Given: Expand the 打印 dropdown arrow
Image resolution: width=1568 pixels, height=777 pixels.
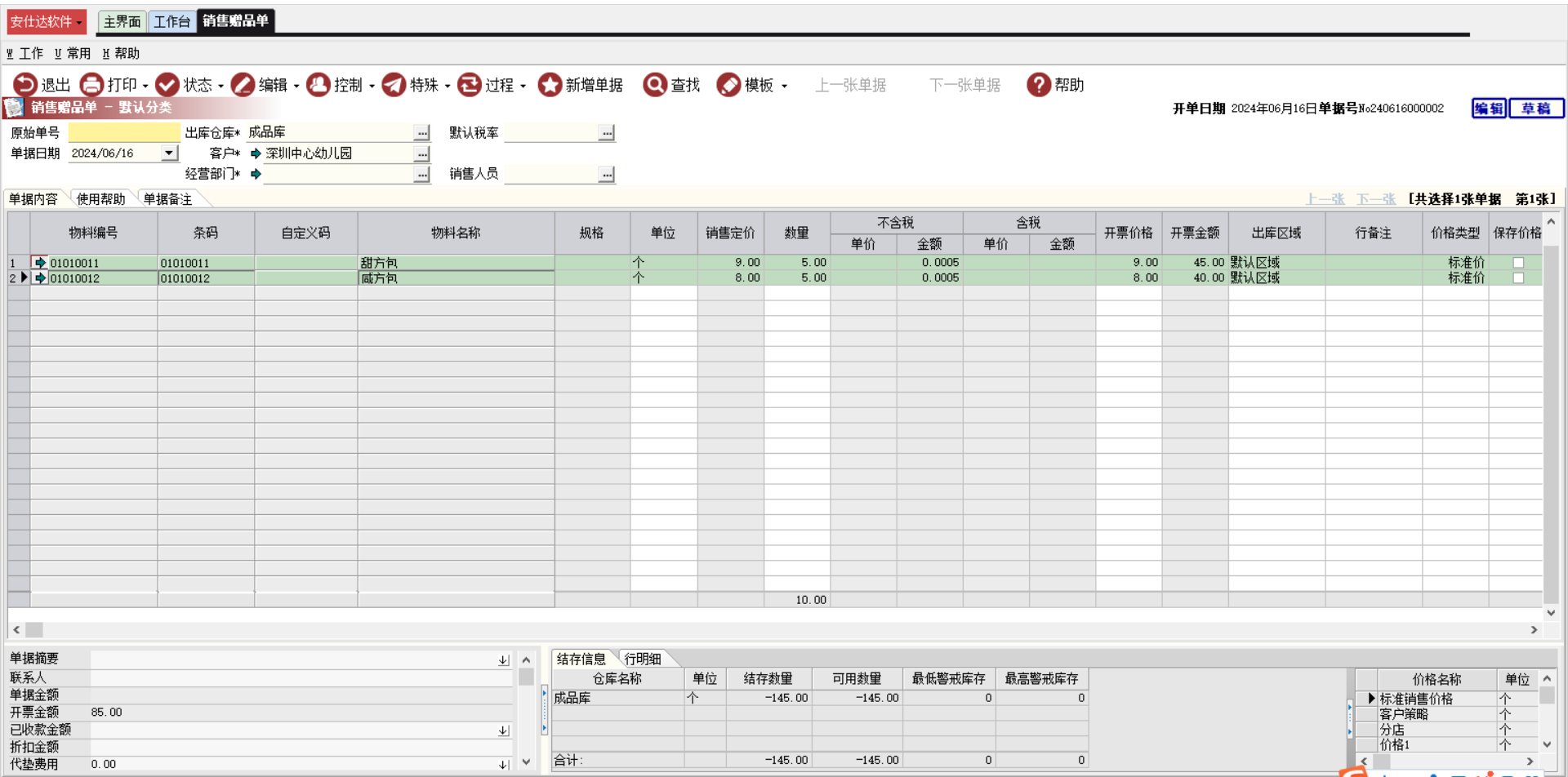Looking at the screenshot, I should click(145, 86).
